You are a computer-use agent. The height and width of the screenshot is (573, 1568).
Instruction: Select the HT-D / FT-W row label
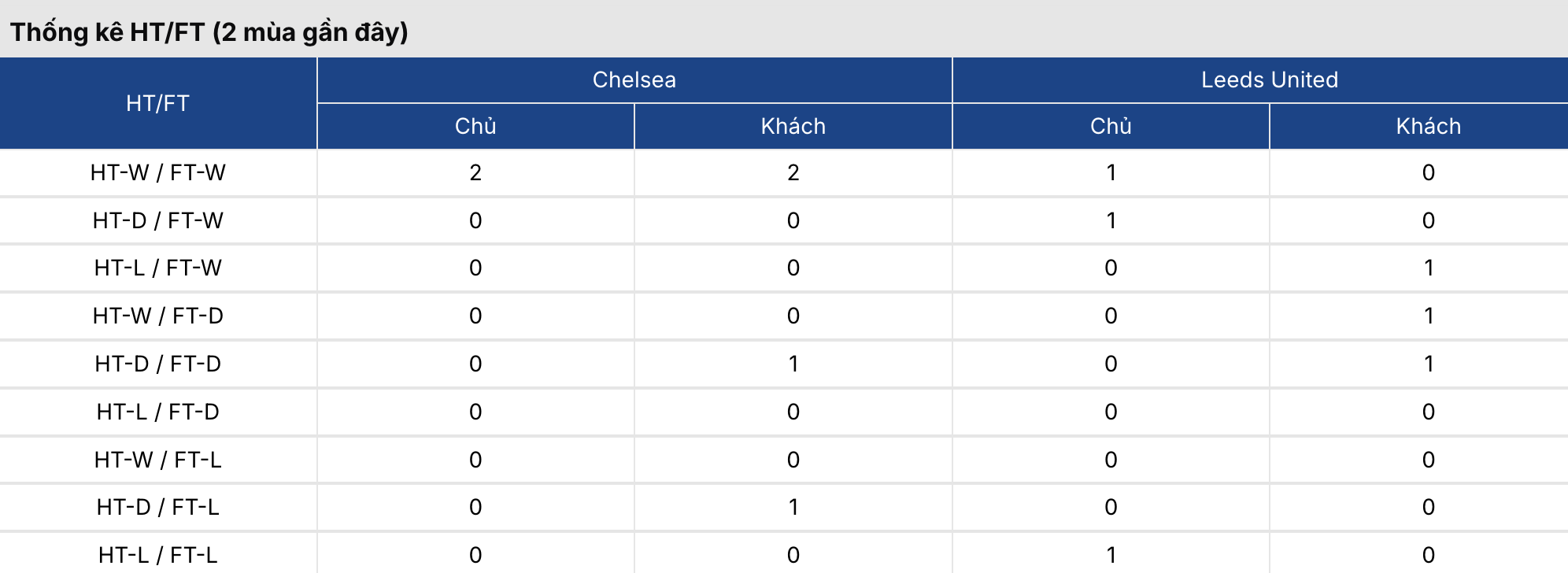[157, 220]
